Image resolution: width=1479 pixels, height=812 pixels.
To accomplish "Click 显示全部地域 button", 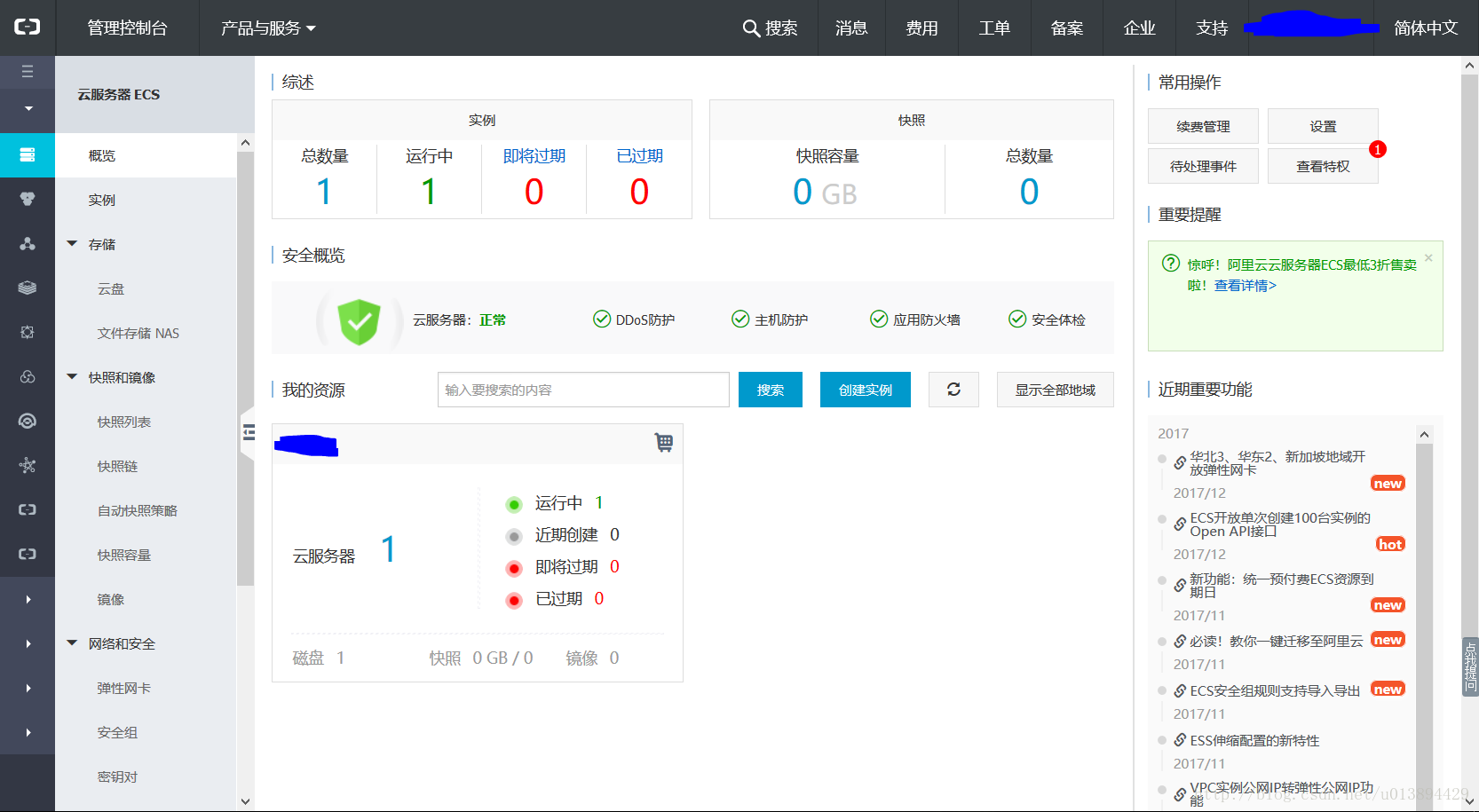I will pyautogui.click(x=1056, y=390).
